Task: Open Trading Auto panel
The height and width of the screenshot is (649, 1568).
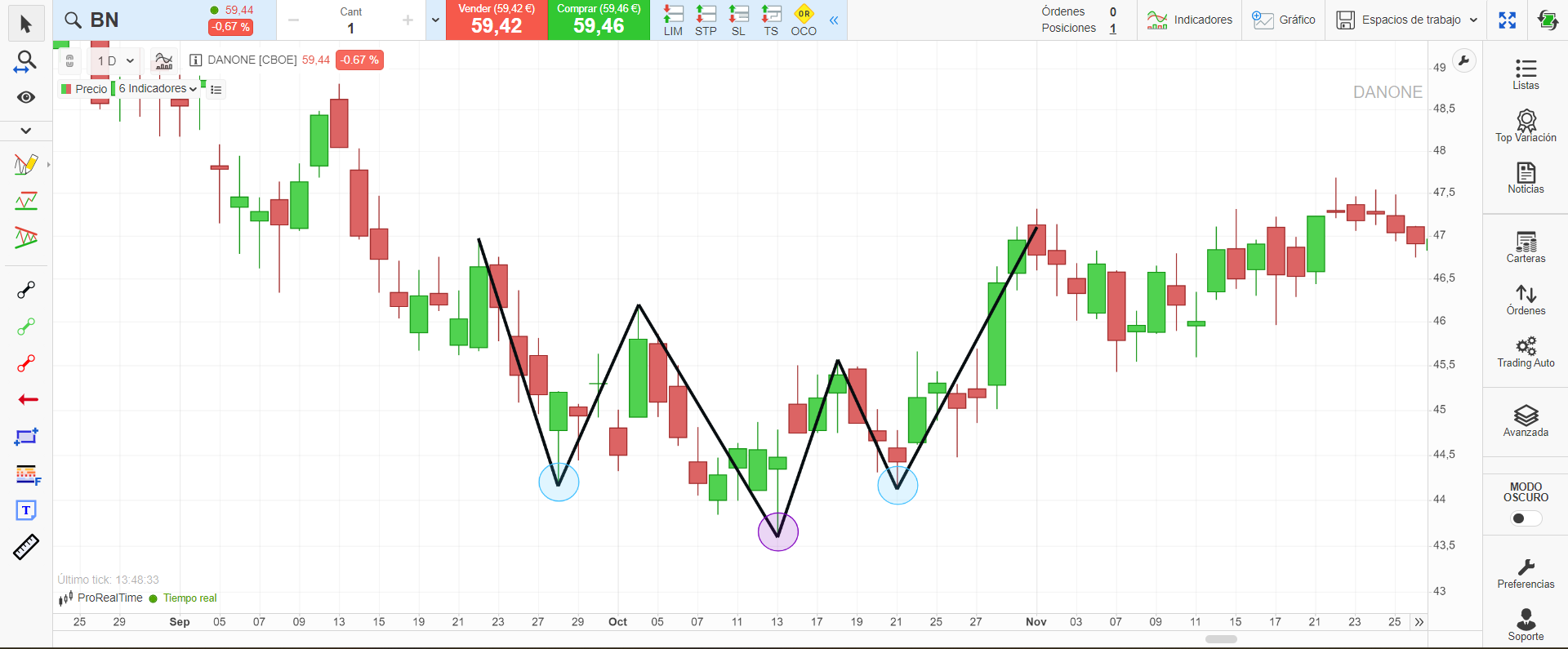Action: click(1526, 352)
